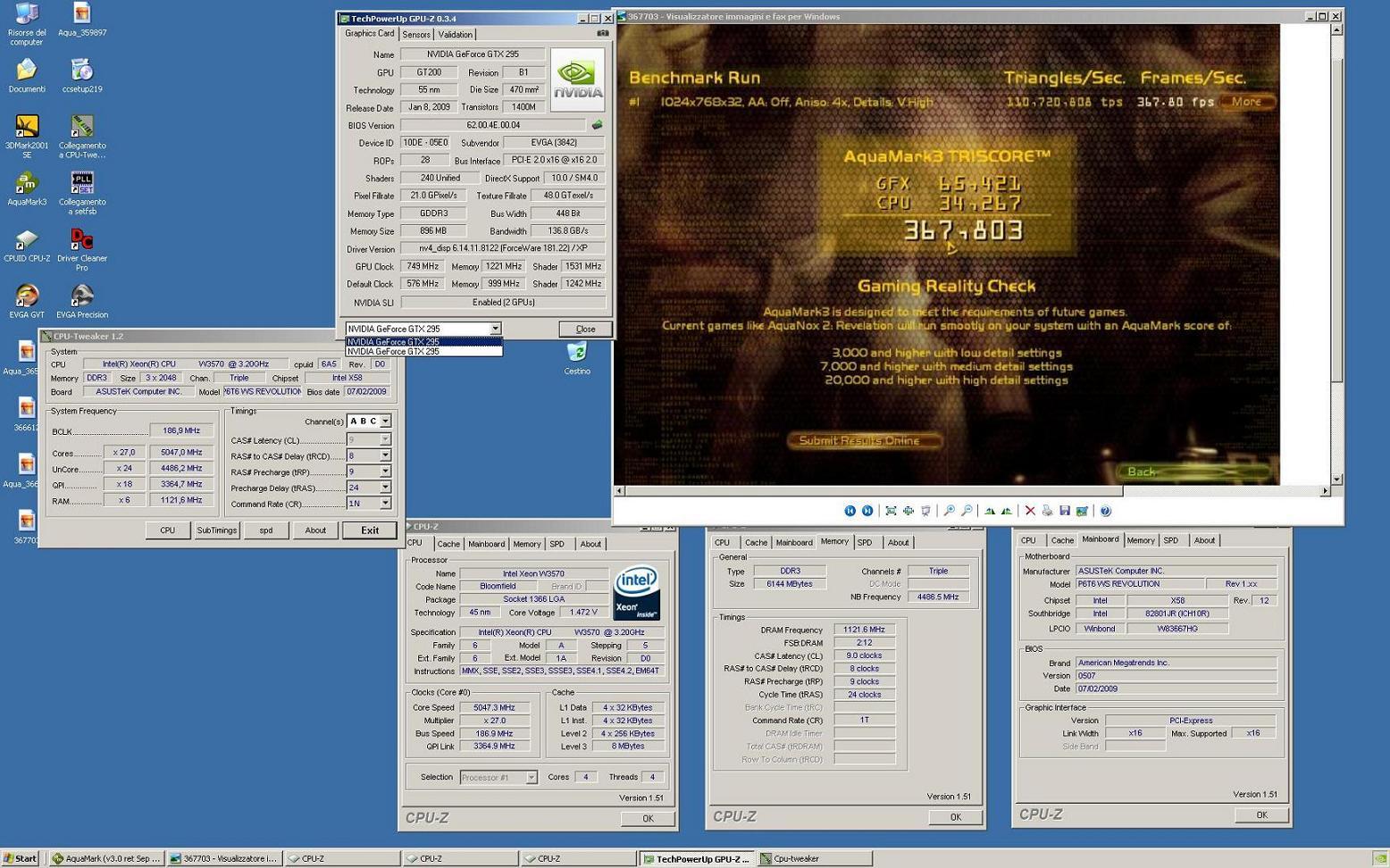Switch to Cpu-tweaker taskbar button
1390x868 pixels.
815,858
